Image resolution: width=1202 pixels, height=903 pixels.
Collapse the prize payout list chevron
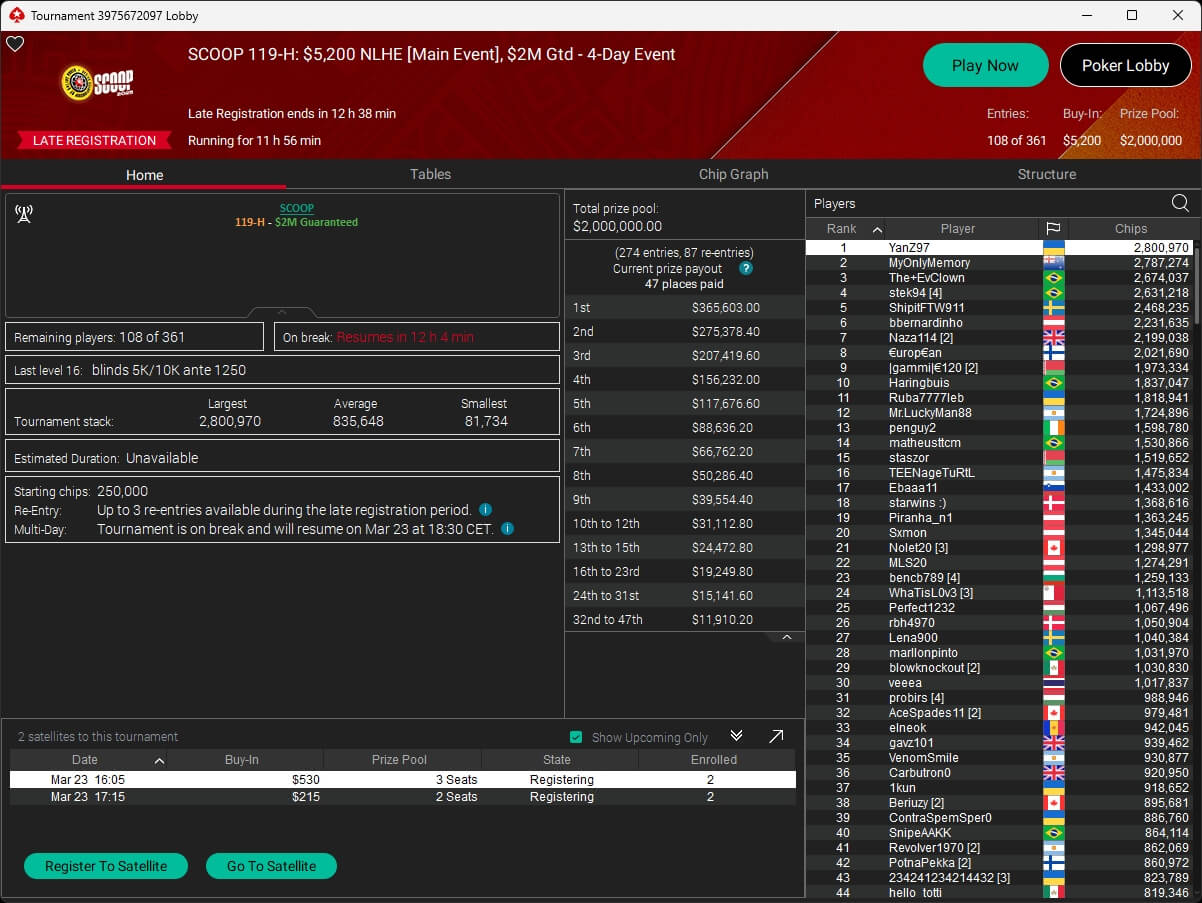[x=787, y=637]
